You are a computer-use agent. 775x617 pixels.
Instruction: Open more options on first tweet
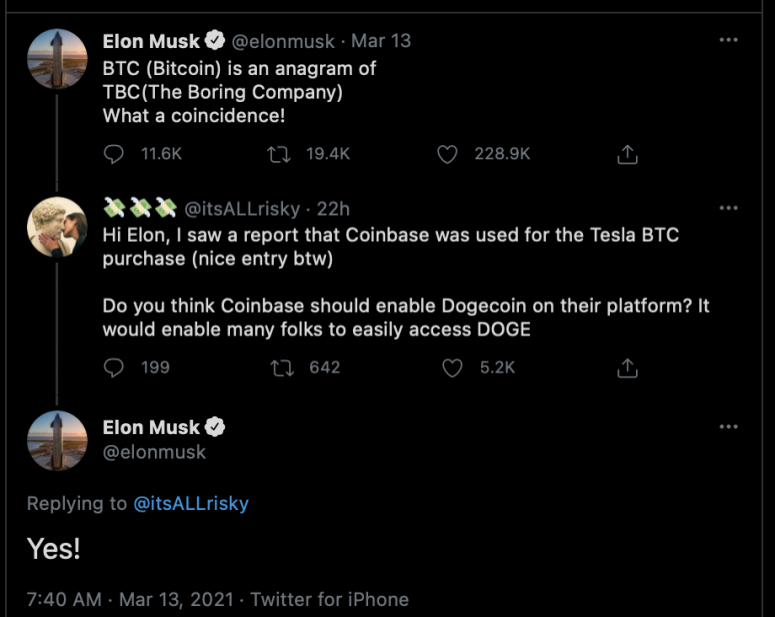(x=728, y=41)
